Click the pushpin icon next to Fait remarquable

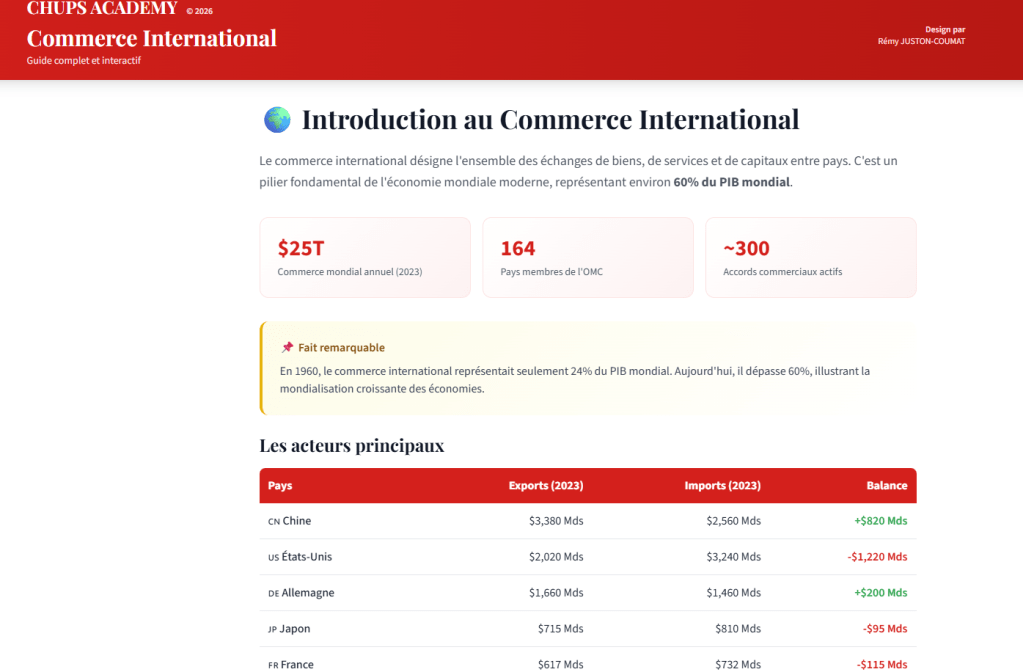[x=287, y=348]
